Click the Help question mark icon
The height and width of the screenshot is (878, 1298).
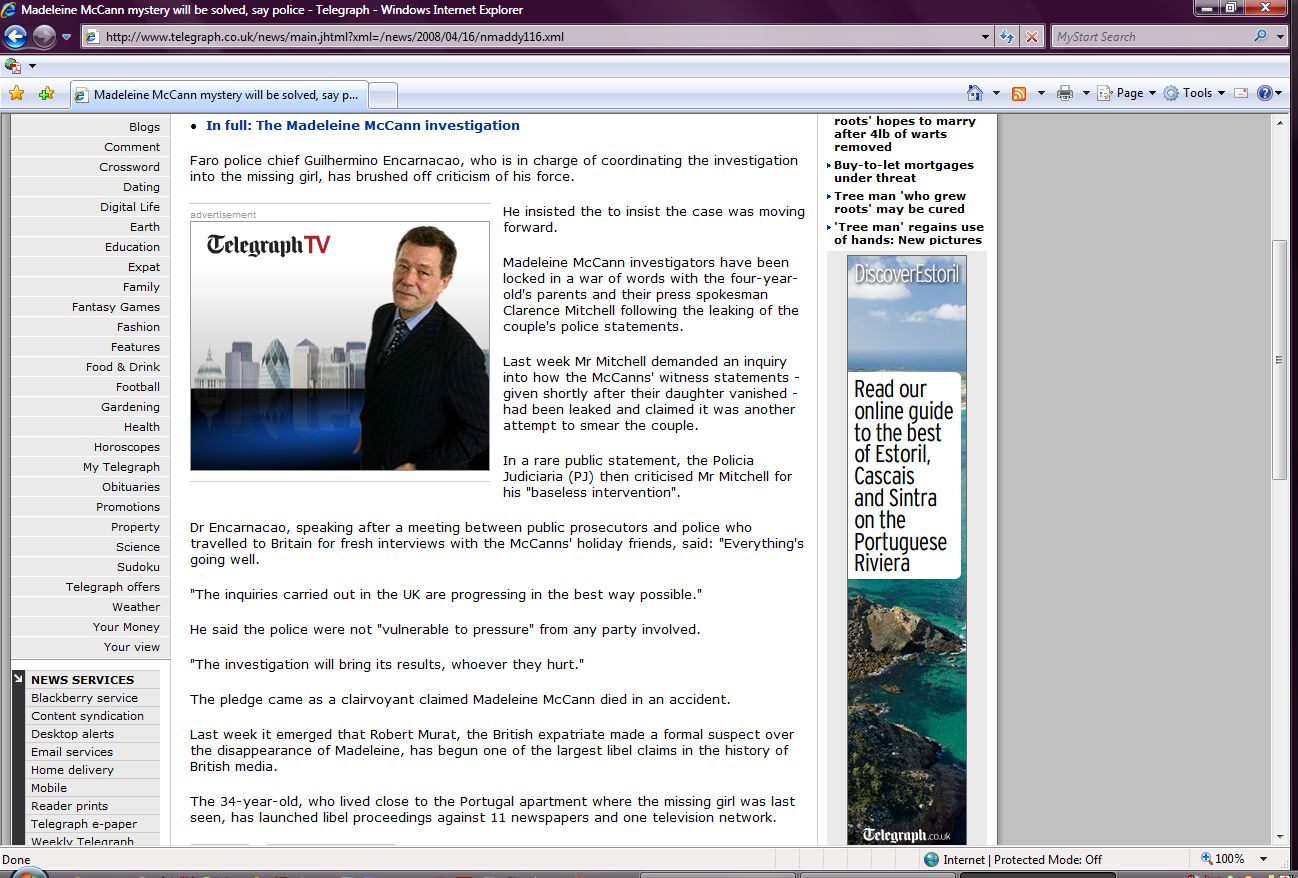click(x=1265, y=93)
